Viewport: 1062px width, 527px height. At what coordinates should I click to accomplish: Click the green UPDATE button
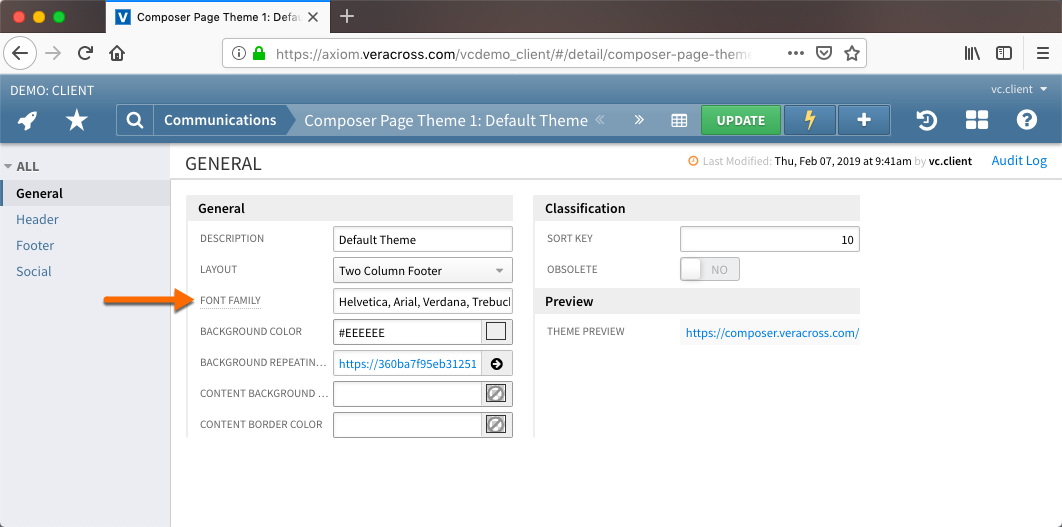pyautogui.click(x=741, y=120)
